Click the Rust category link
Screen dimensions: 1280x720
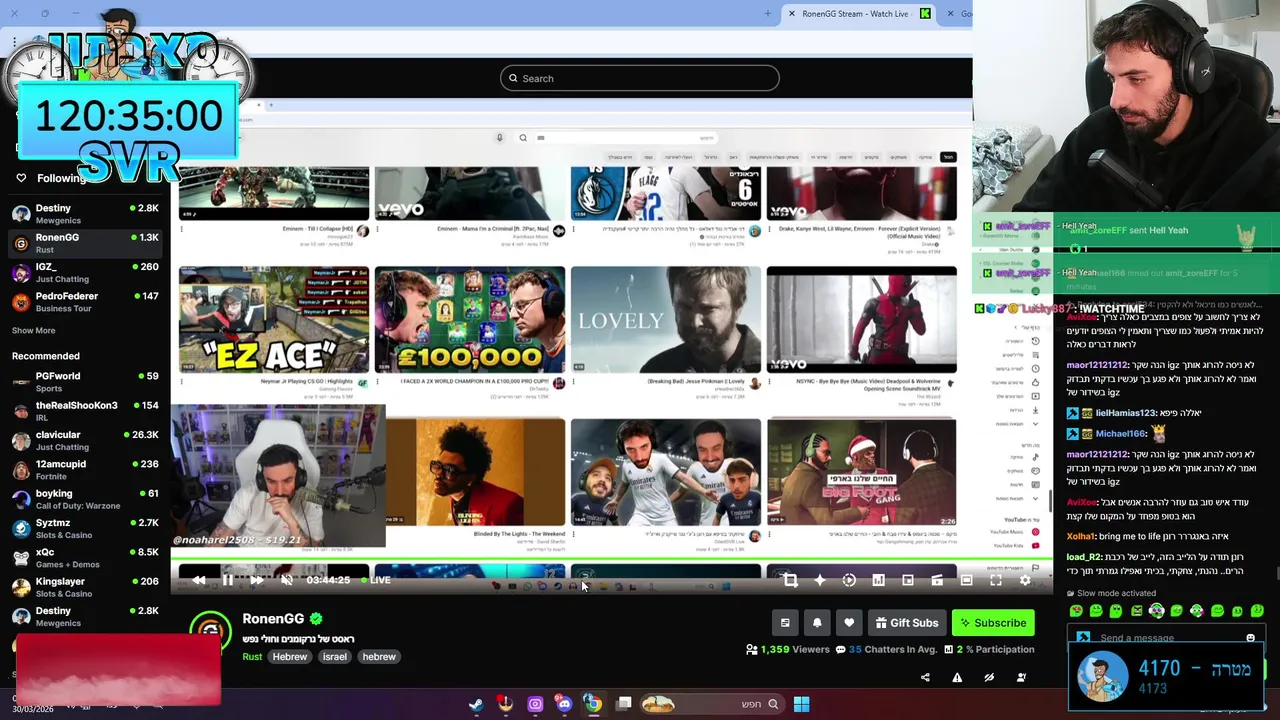pyautogui.click(x=252, y=657)
